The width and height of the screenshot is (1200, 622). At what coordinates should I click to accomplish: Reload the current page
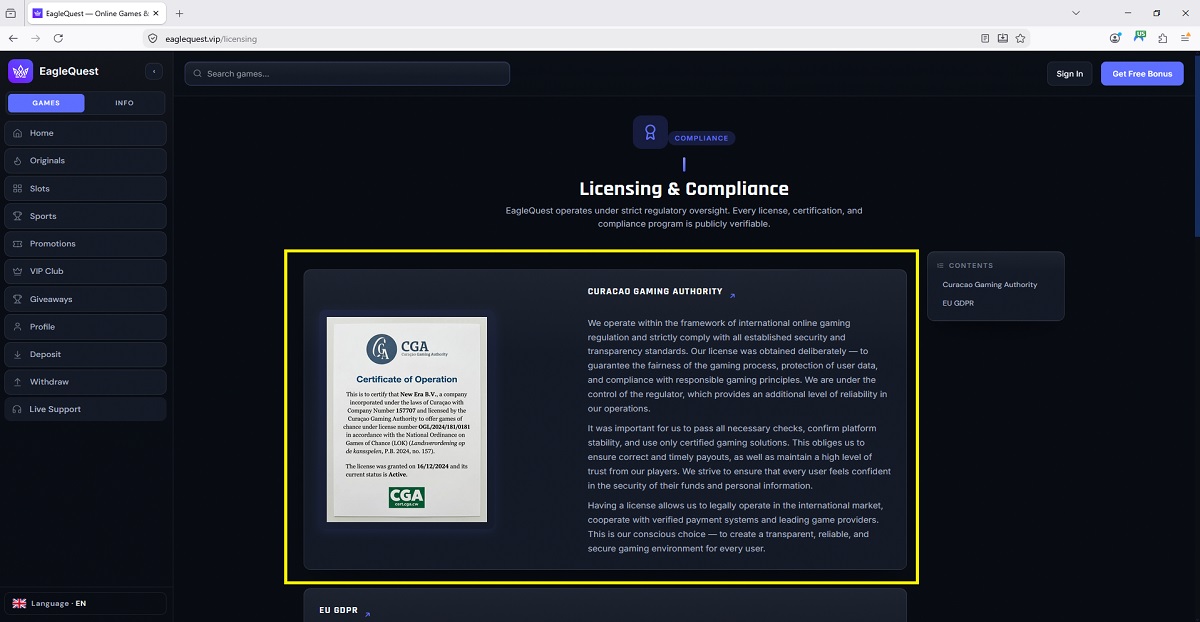tap(59, 38)
